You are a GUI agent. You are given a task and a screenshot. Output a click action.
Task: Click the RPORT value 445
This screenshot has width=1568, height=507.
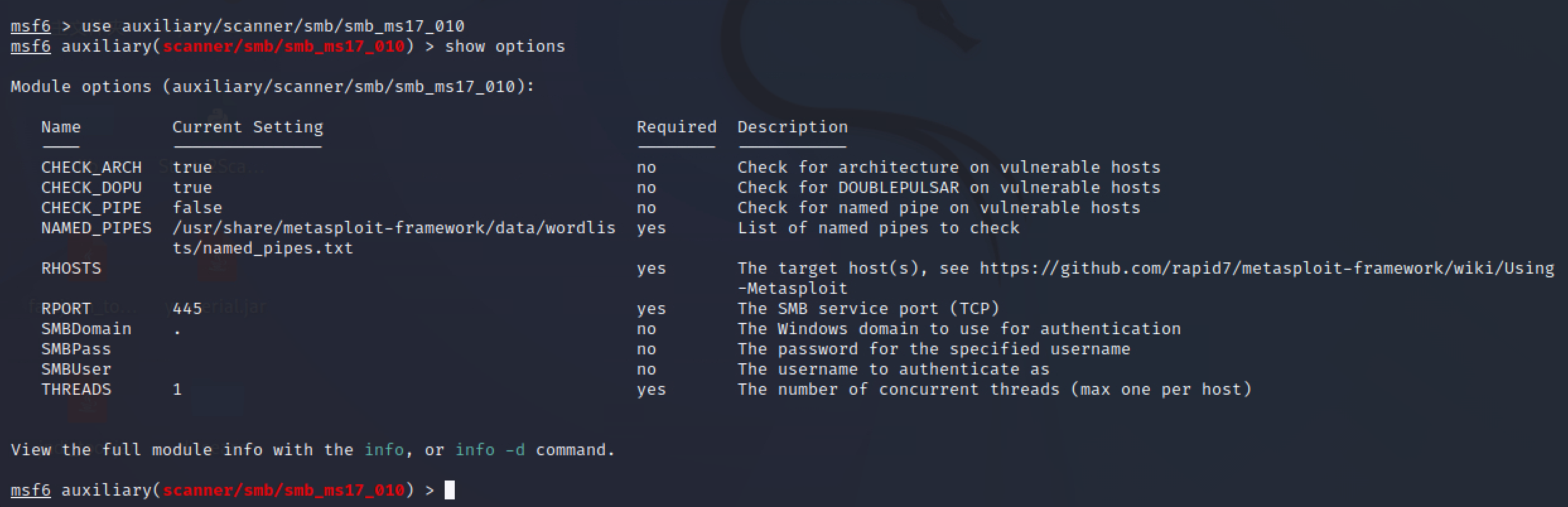pos(187,309)
